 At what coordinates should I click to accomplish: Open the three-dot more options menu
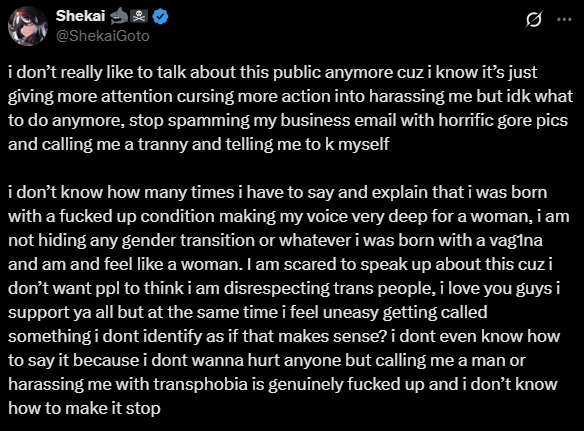564,20
